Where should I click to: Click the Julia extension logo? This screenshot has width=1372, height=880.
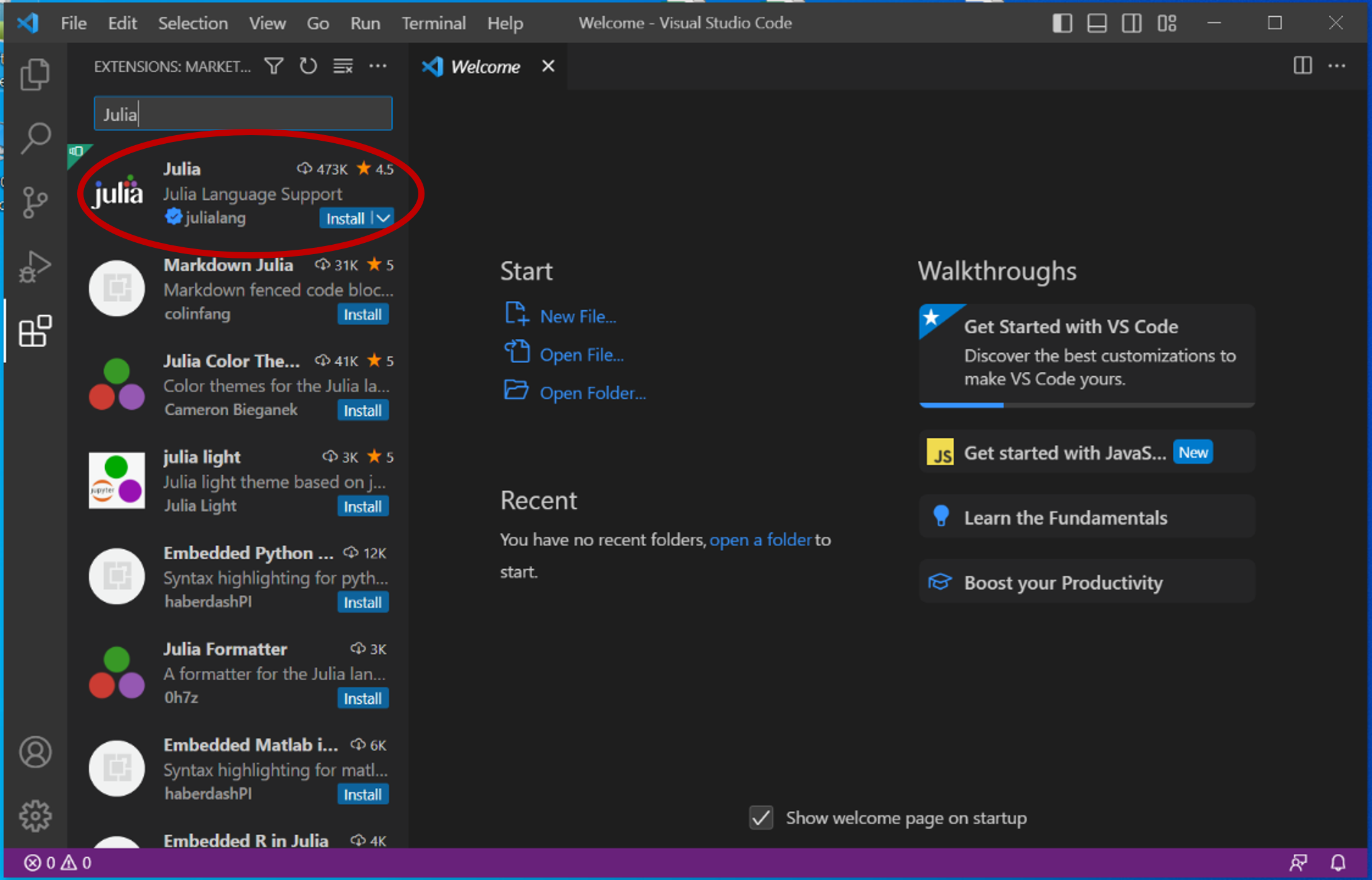click(117, 192)
